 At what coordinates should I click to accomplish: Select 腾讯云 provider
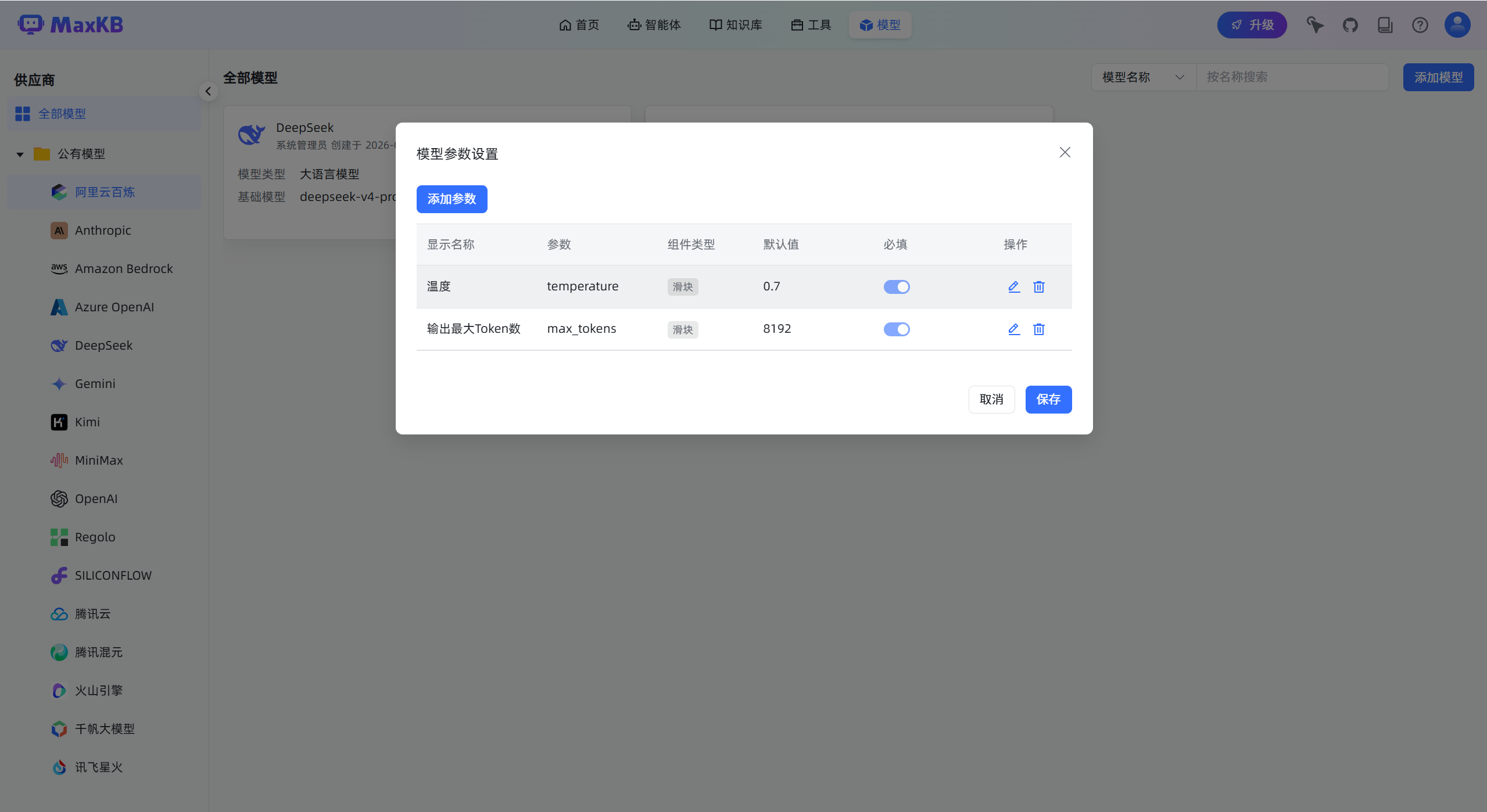(105, 614)
